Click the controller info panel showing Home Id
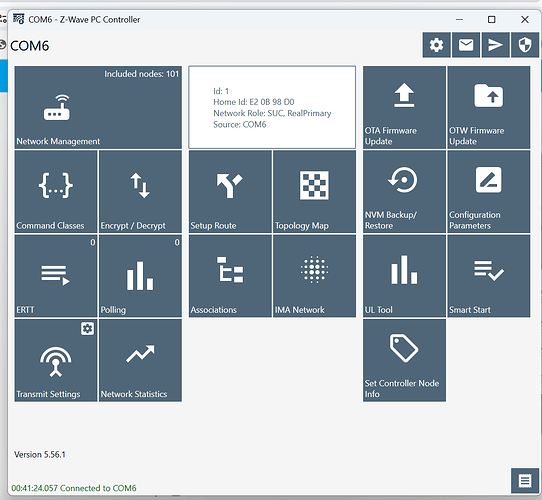This screenshot has width=542, height=500. tap(272, 107)
